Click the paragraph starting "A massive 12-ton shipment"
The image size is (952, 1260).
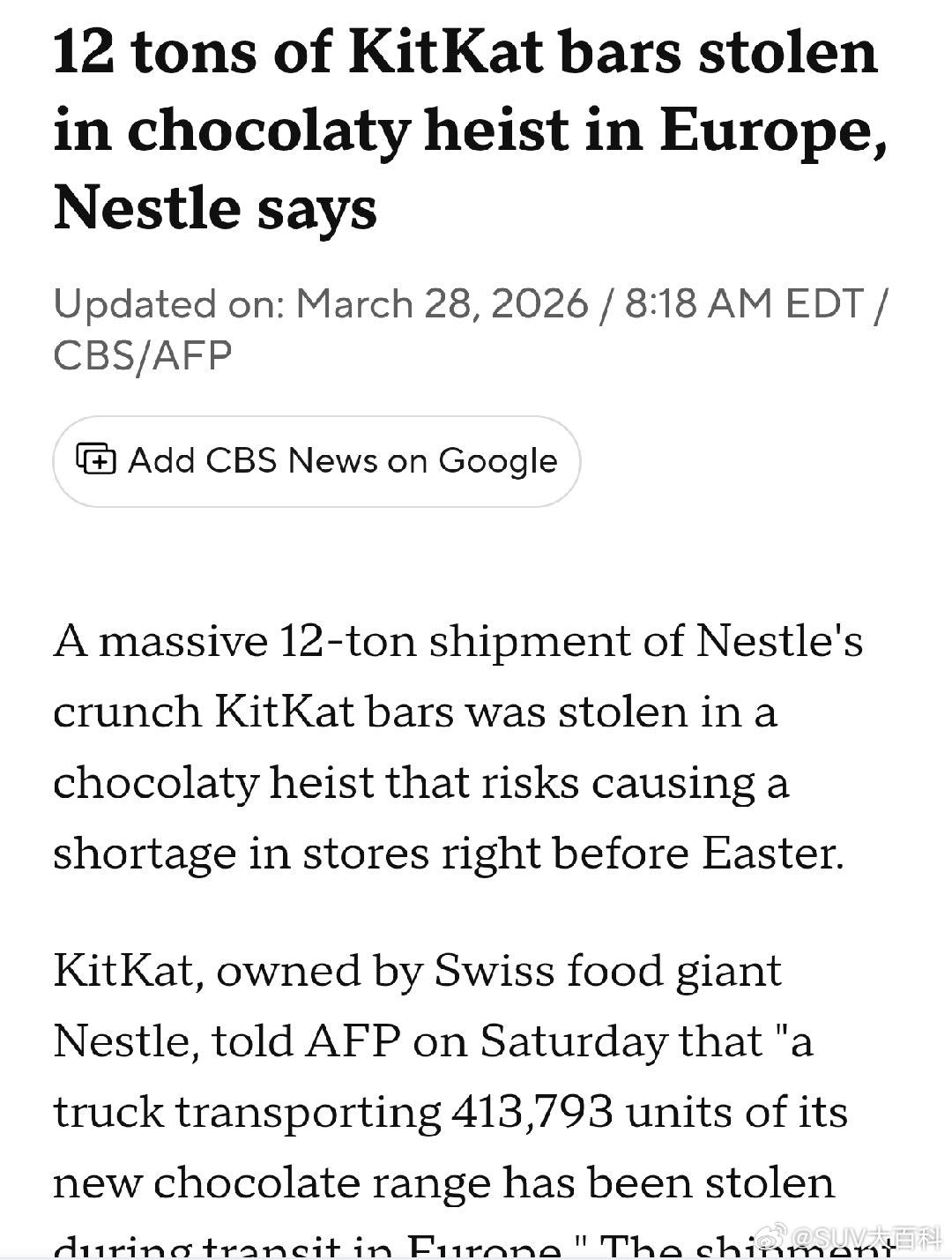457,746
